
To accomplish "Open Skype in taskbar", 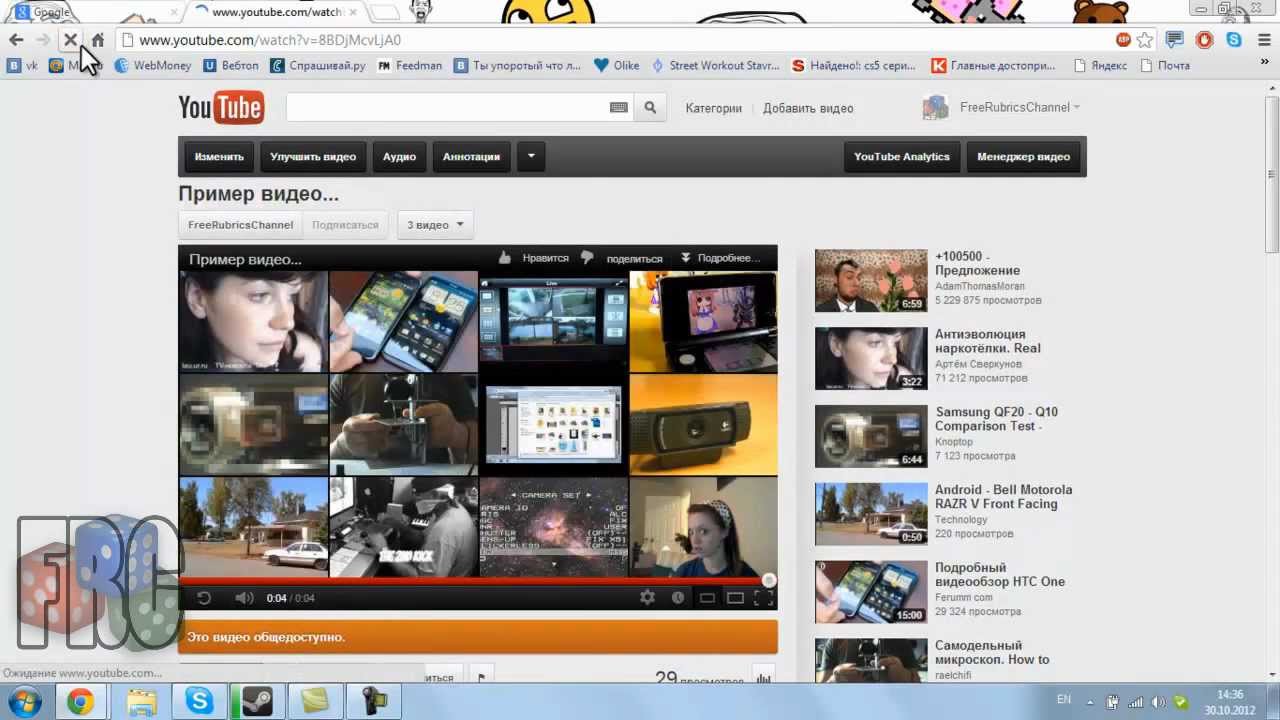I will 199,702.
